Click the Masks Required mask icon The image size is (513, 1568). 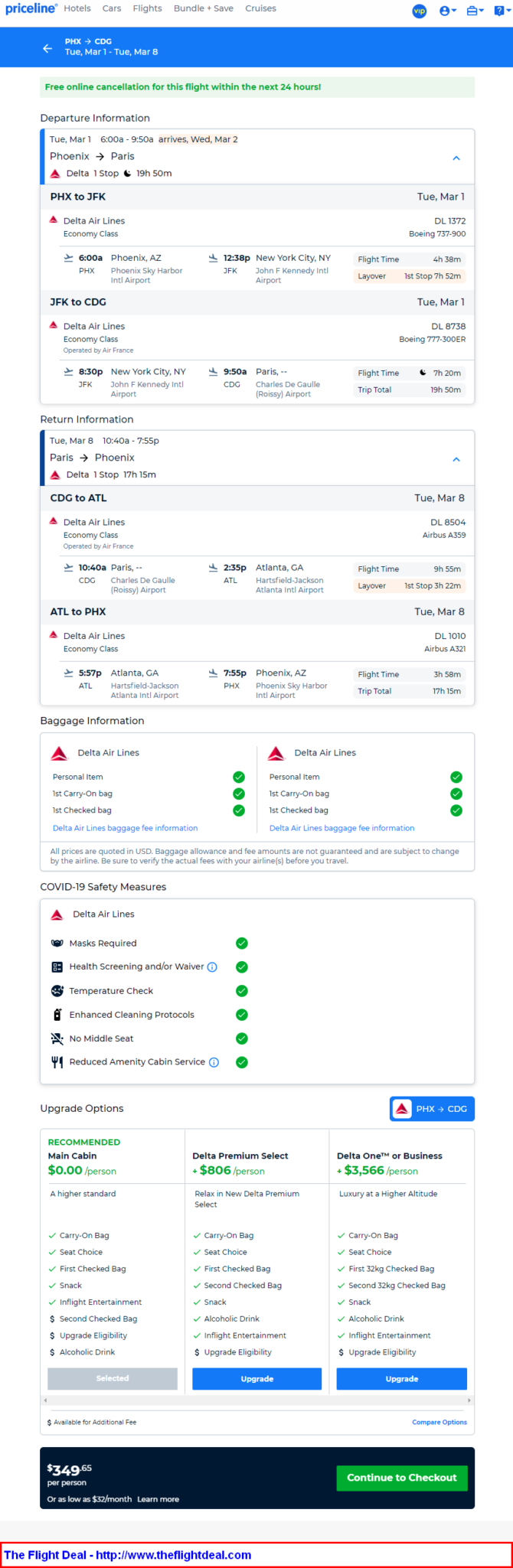pyautogui.click(x=57, y=944)
